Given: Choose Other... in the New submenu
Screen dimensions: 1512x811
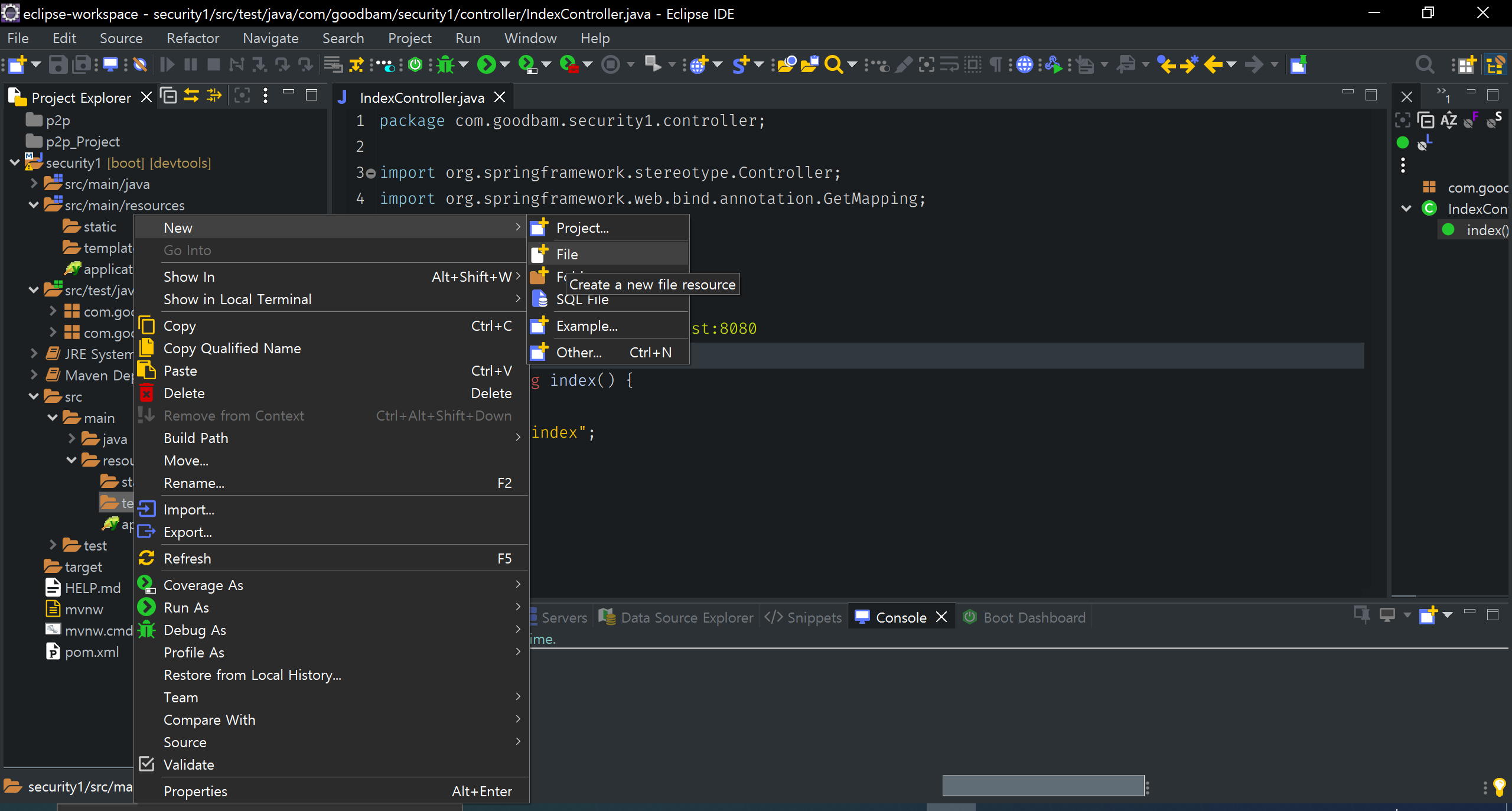Looking at the screenshot, I should (x=579, y=353).
